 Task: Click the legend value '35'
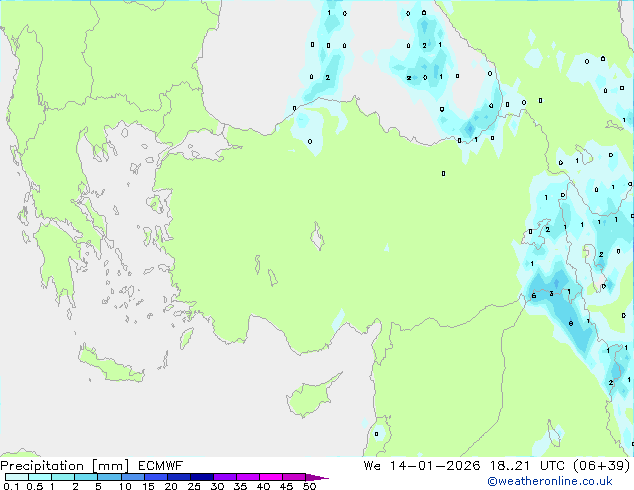(x=240, y=486)
